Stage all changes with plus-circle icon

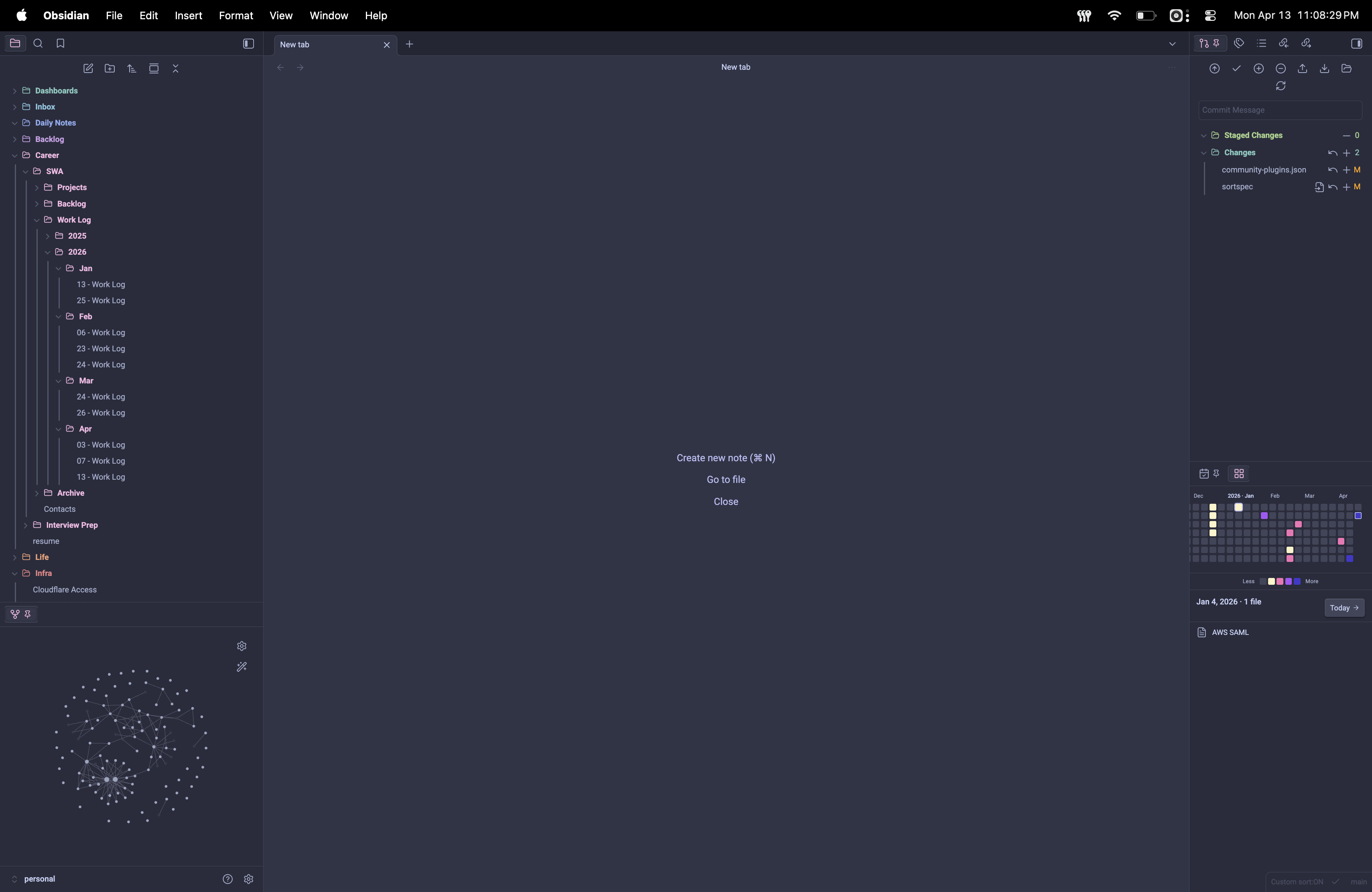coord(1259,69)
